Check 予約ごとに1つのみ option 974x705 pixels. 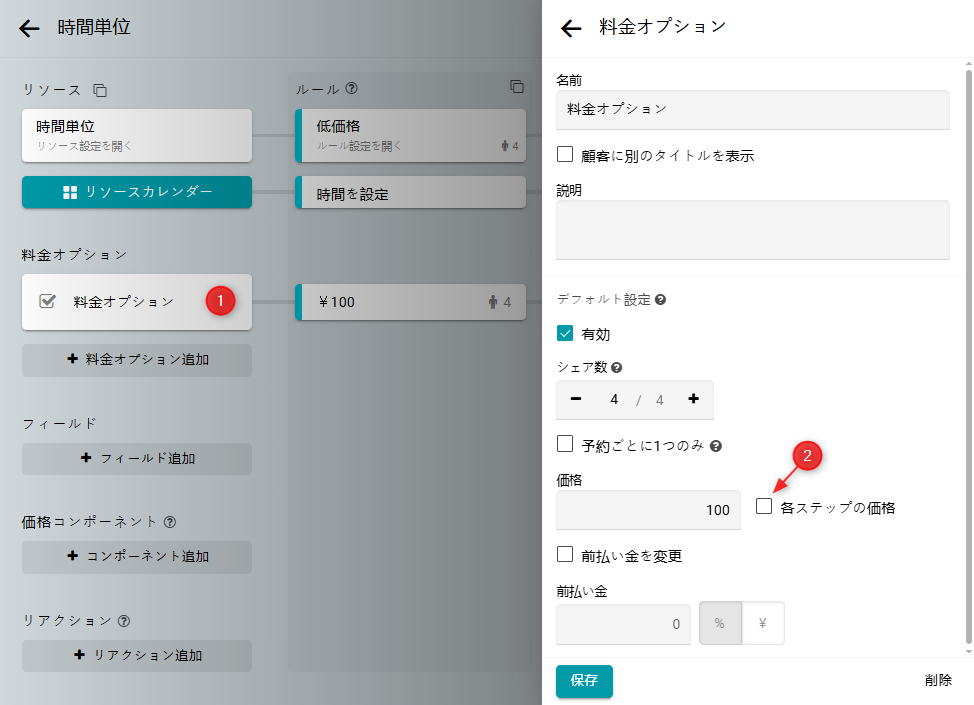point(565,444)
